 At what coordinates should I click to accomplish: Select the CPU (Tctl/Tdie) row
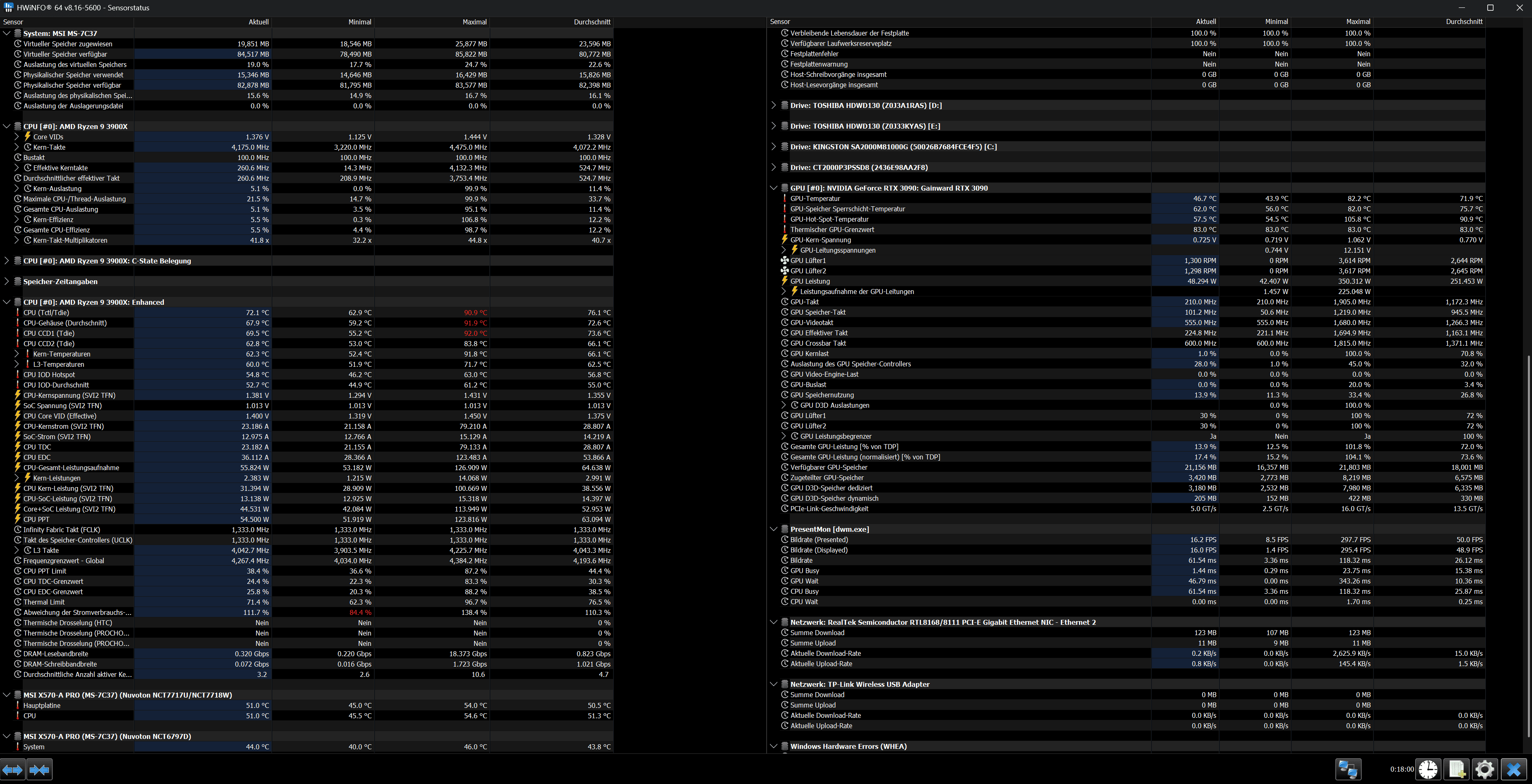pos(46,313)
